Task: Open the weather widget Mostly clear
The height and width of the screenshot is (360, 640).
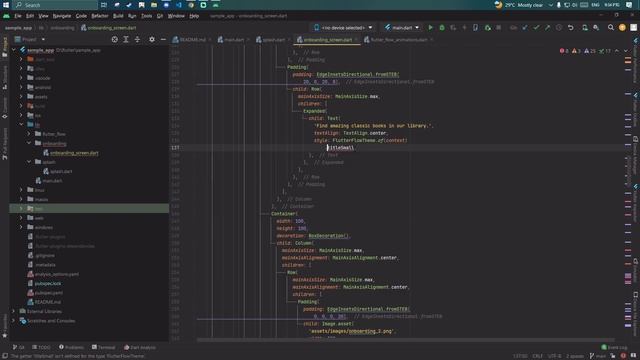Action: [x=519, y=5]
